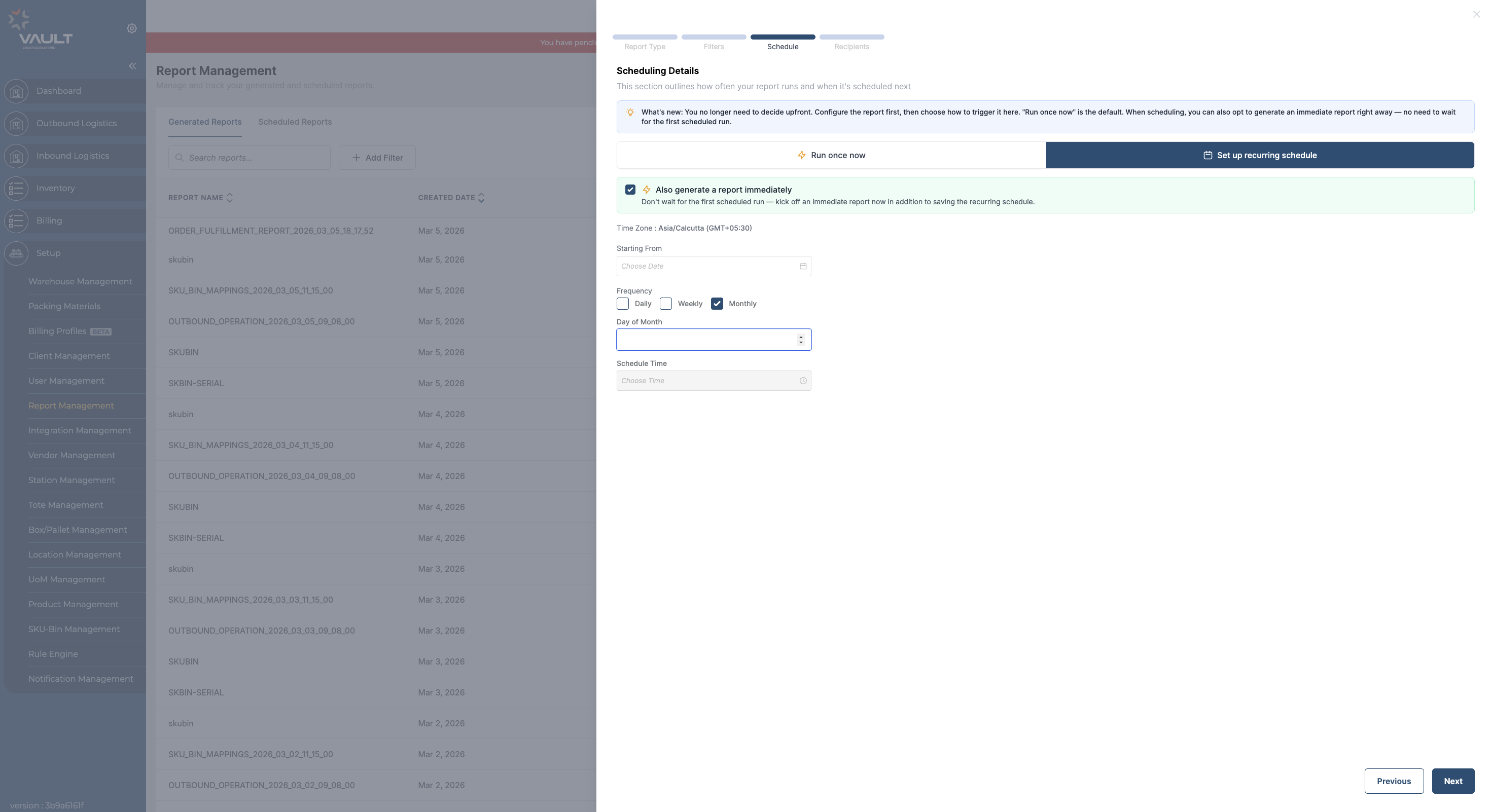Check the Weekly frequency checkbox
1491x812 pixels.
point(665,304)
